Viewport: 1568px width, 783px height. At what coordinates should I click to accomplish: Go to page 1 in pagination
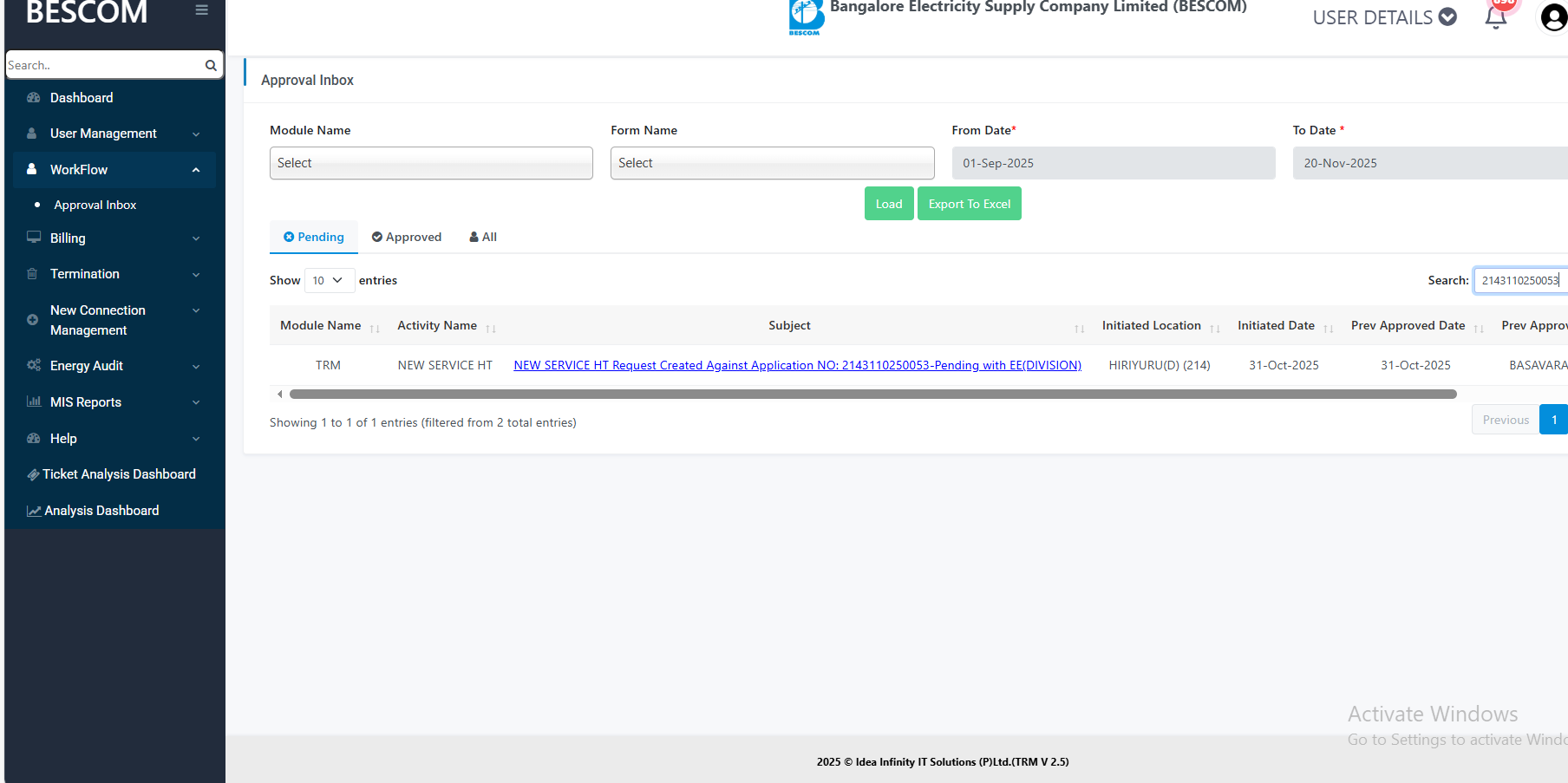pos(1554,420)
